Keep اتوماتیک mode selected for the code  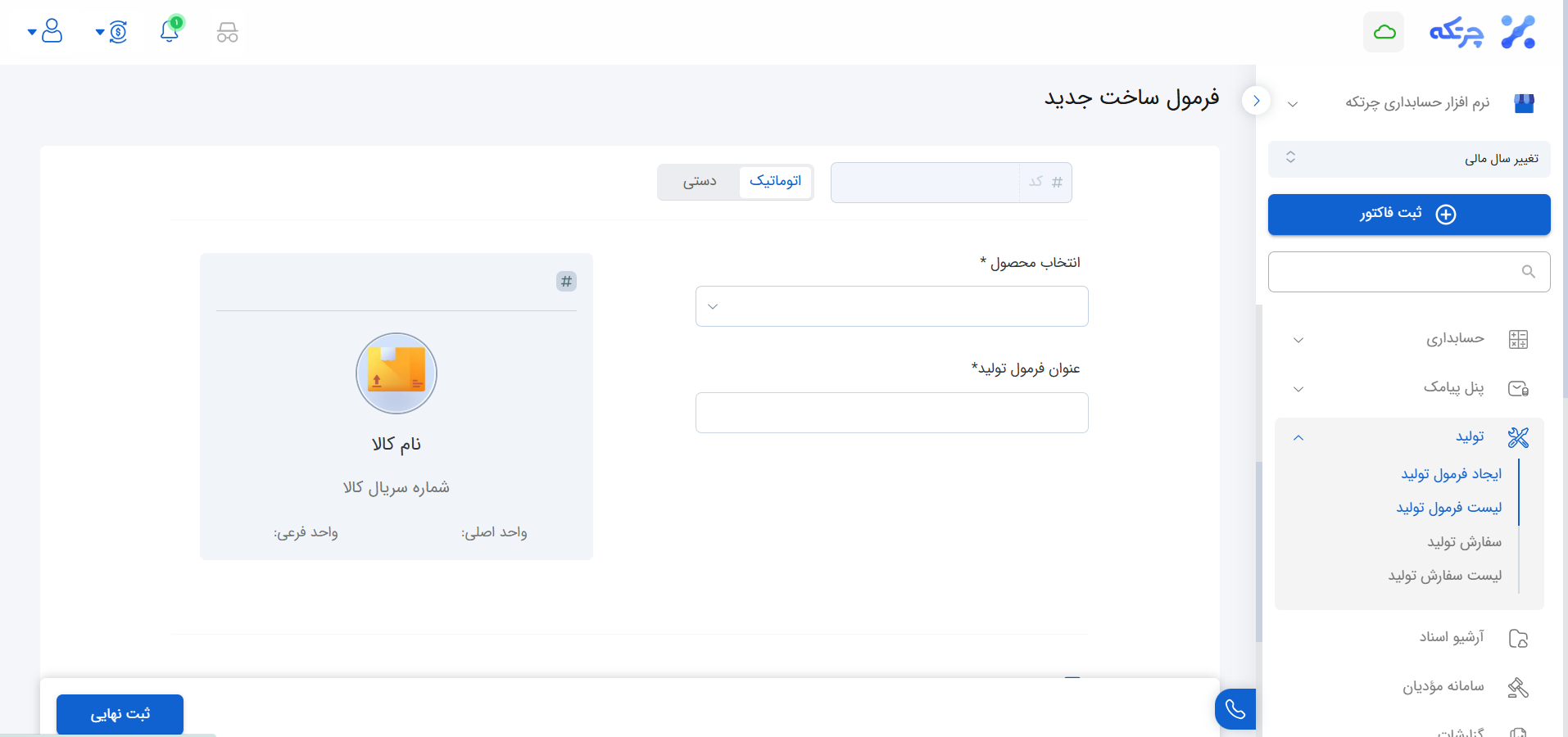777,182
